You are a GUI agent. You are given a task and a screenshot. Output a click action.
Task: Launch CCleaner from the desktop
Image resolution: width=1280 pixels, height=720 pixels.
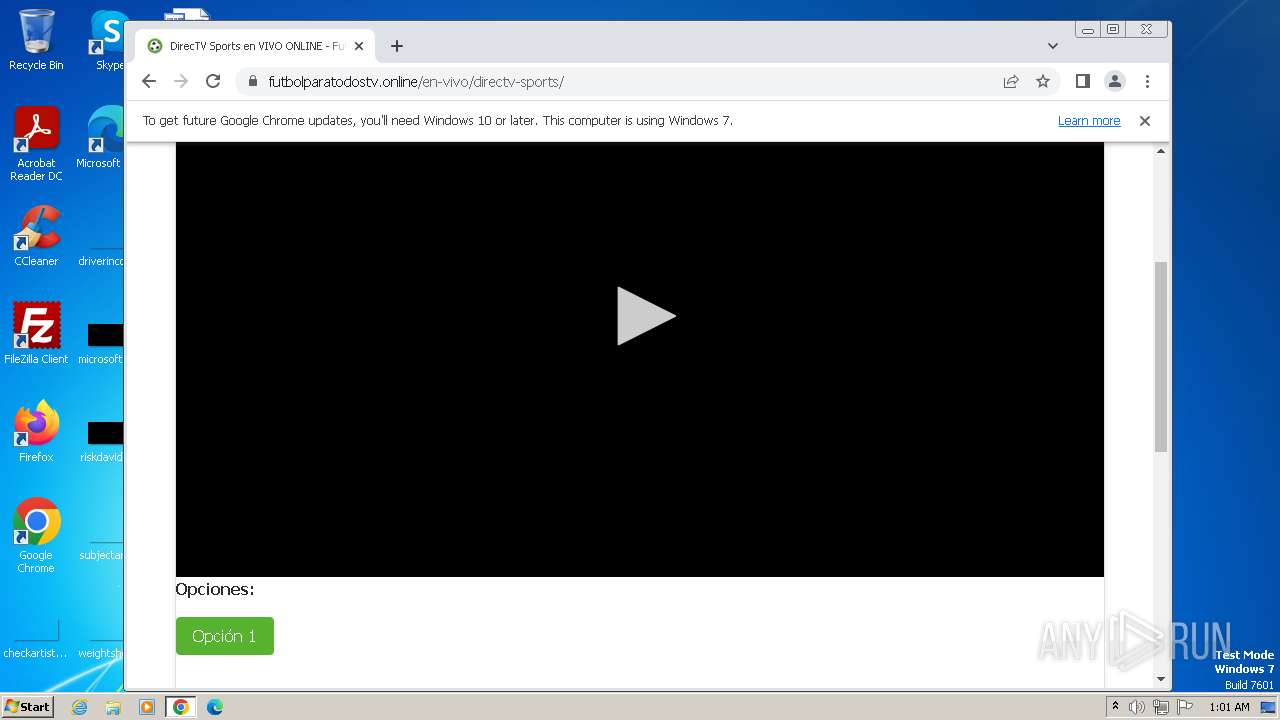(x=36, y=236)
